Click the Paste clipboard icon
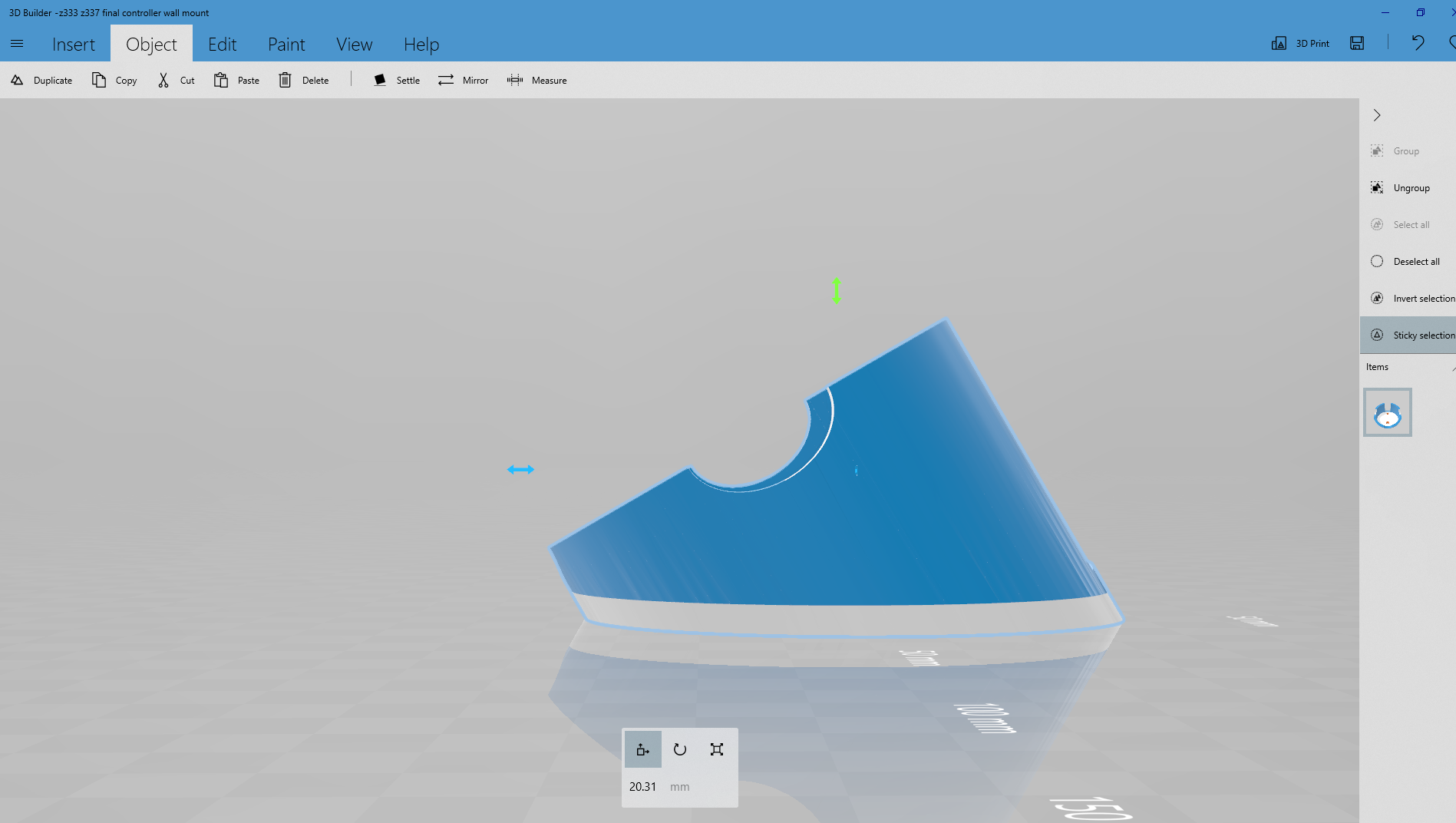1456x823 pixels. pyautogui.click(x=221, y=80)
